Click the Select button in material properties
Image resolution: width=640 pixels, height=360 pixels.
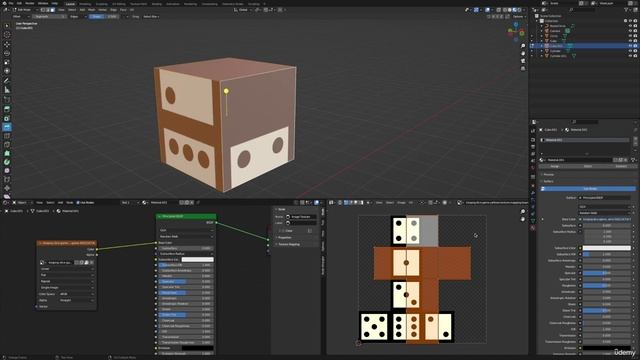point(587,167)
